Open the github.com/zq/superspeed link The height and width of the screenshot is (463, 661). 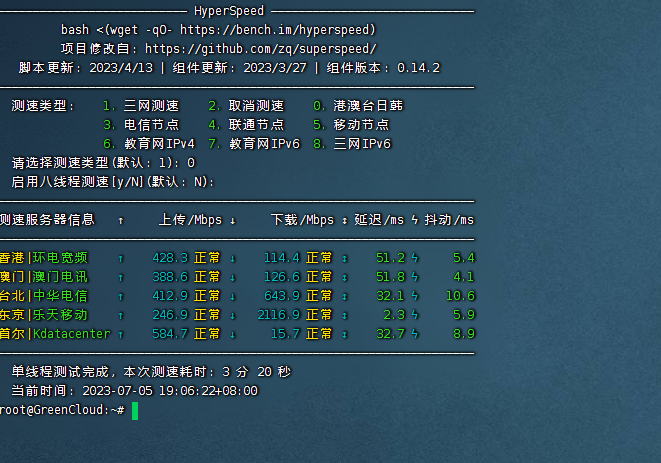[x=261, y=49]
